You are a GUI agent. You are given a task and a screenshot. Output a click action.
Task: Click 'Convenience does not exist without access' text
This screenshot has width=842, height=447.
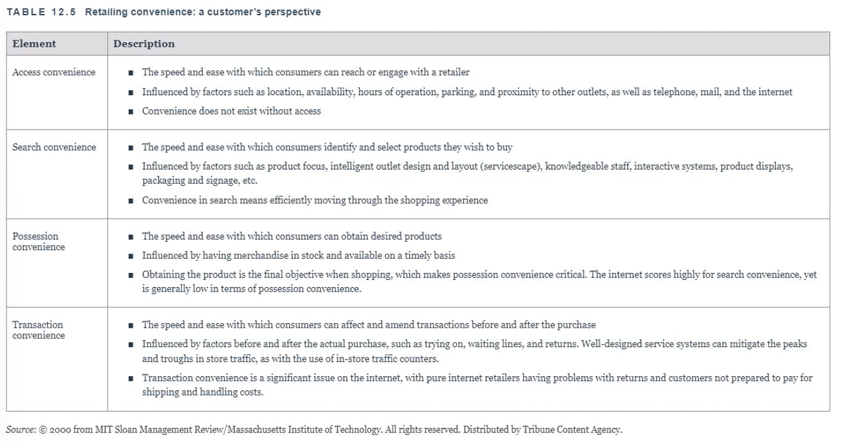(x=231, y=111)
